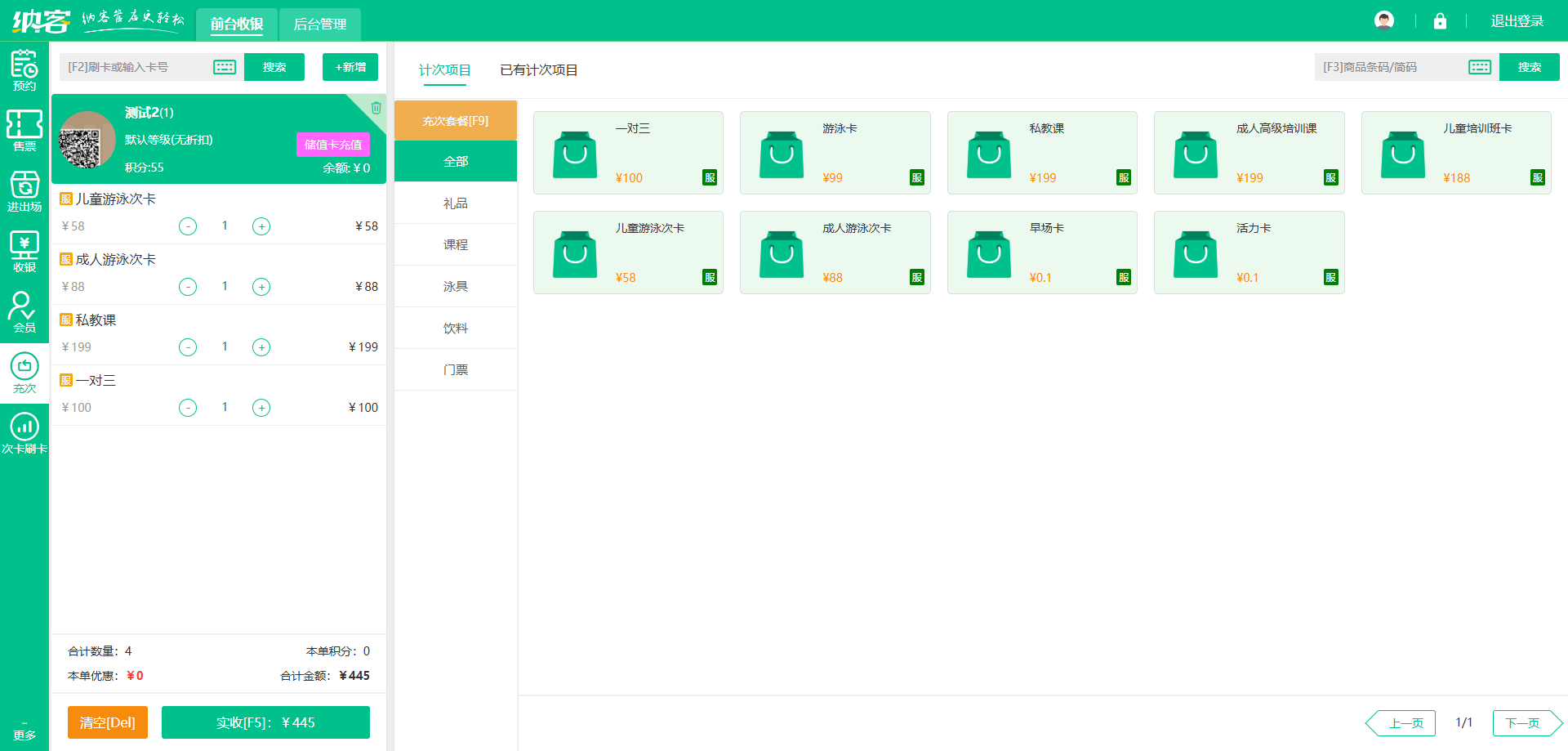Open the 收银 cashier sidebar icon
The width and height of the screenshot is (1568, 751).
pyautogui.click(x=24, y=252)
